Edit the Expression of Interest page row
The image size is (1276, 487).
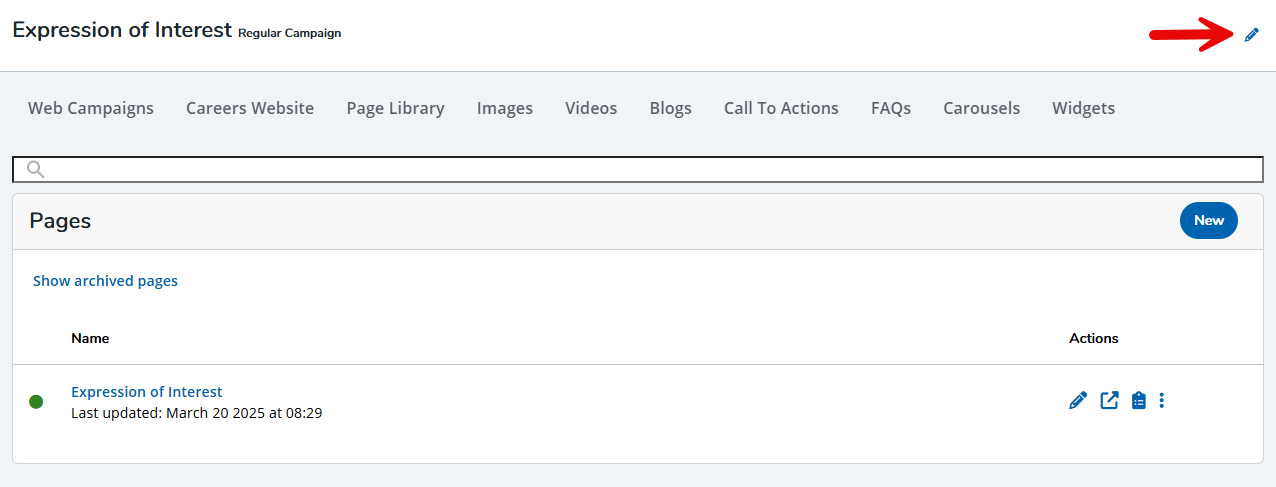pyautogui.click(x=1078, y=401)
